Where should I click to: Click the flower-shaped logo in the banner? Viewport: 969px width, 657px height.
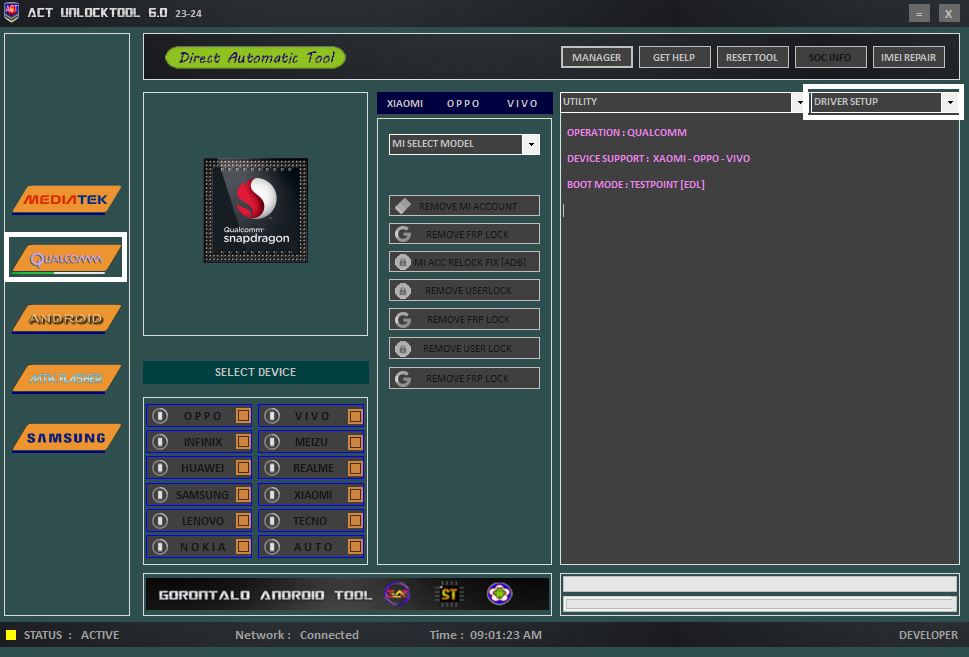point(499,595)
